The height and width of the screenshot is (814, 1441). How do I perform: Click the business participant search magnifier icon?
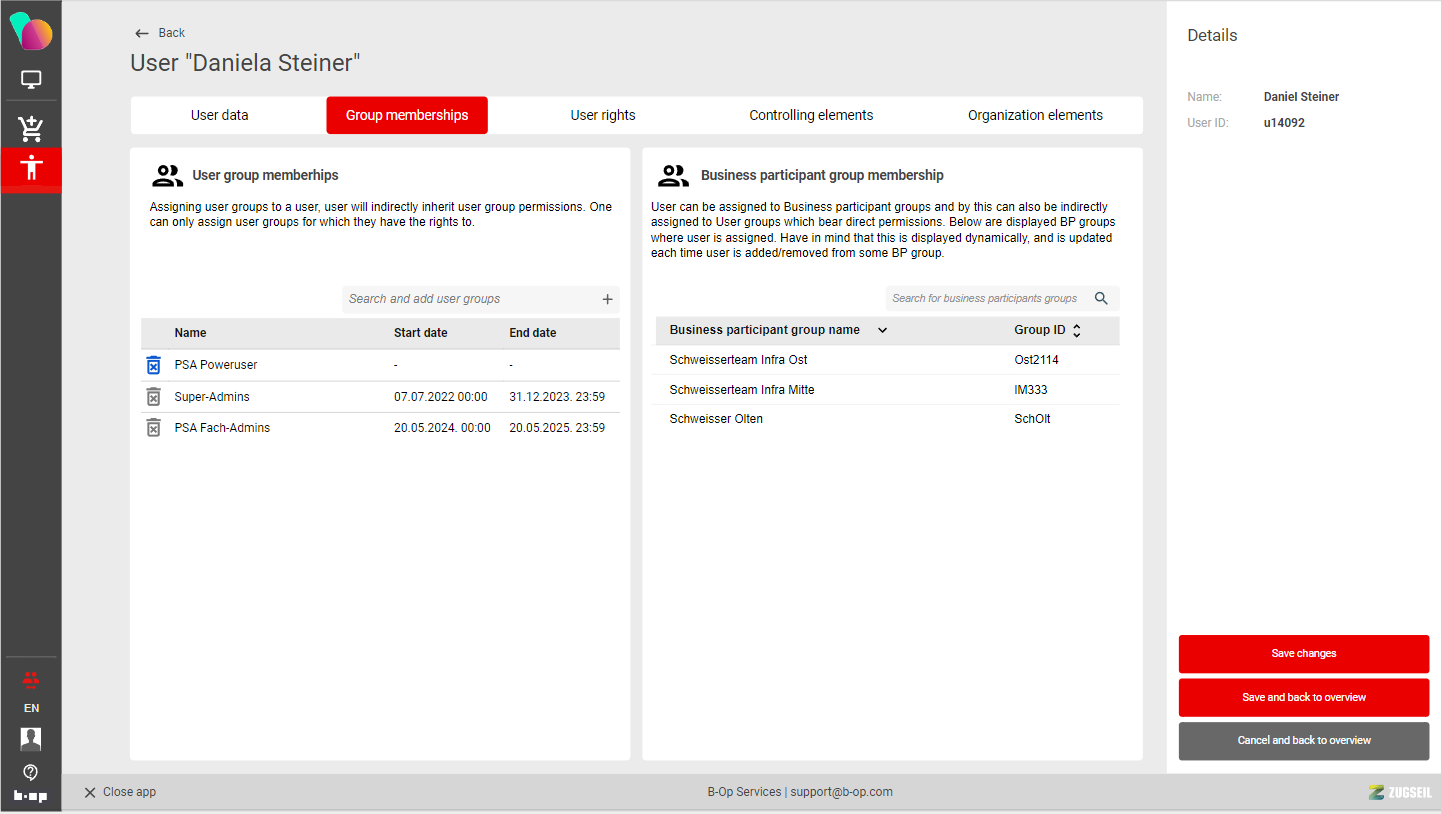(1101, 298)
